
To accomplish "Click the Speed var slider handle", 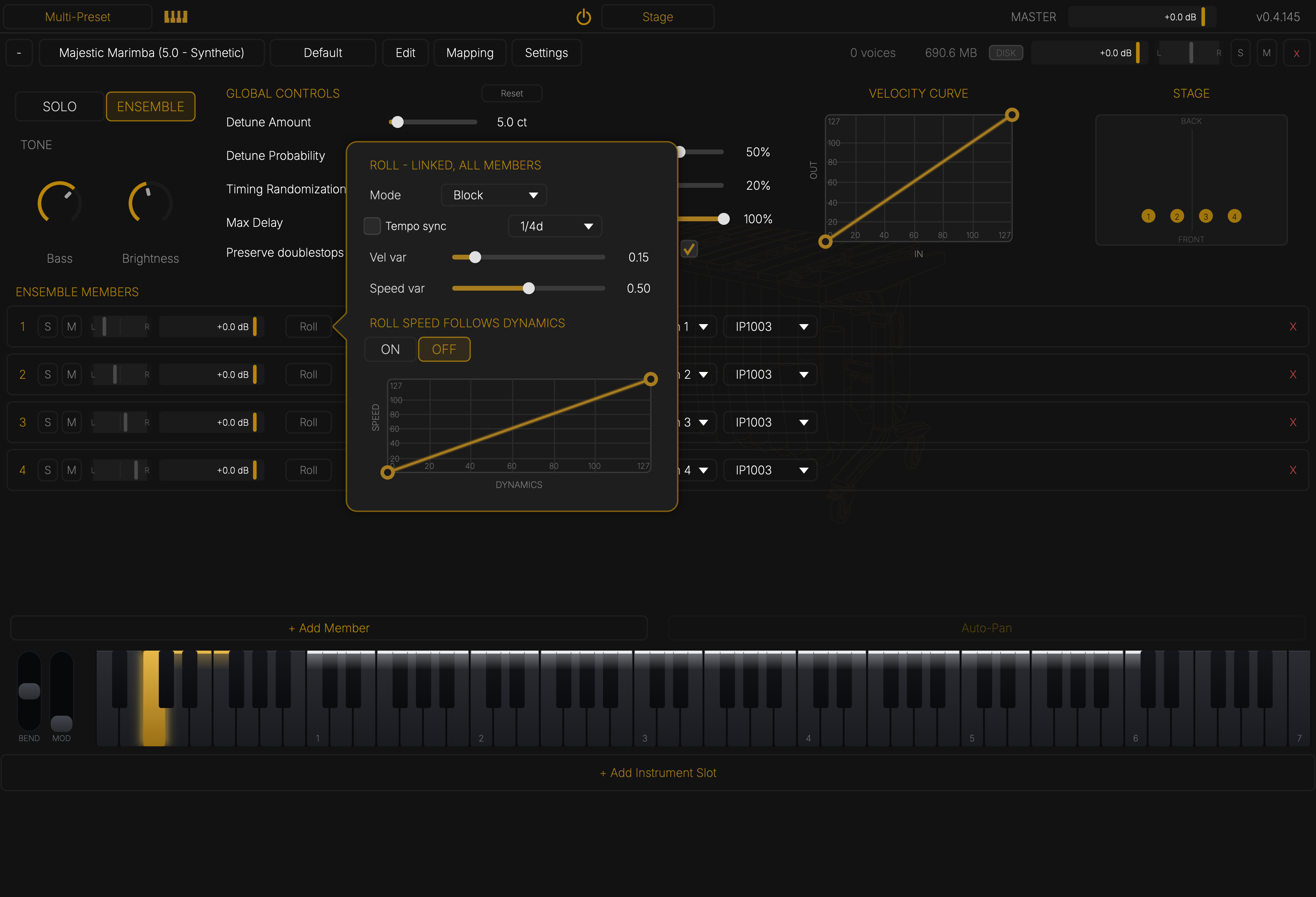I will click(x=529, y=289).
